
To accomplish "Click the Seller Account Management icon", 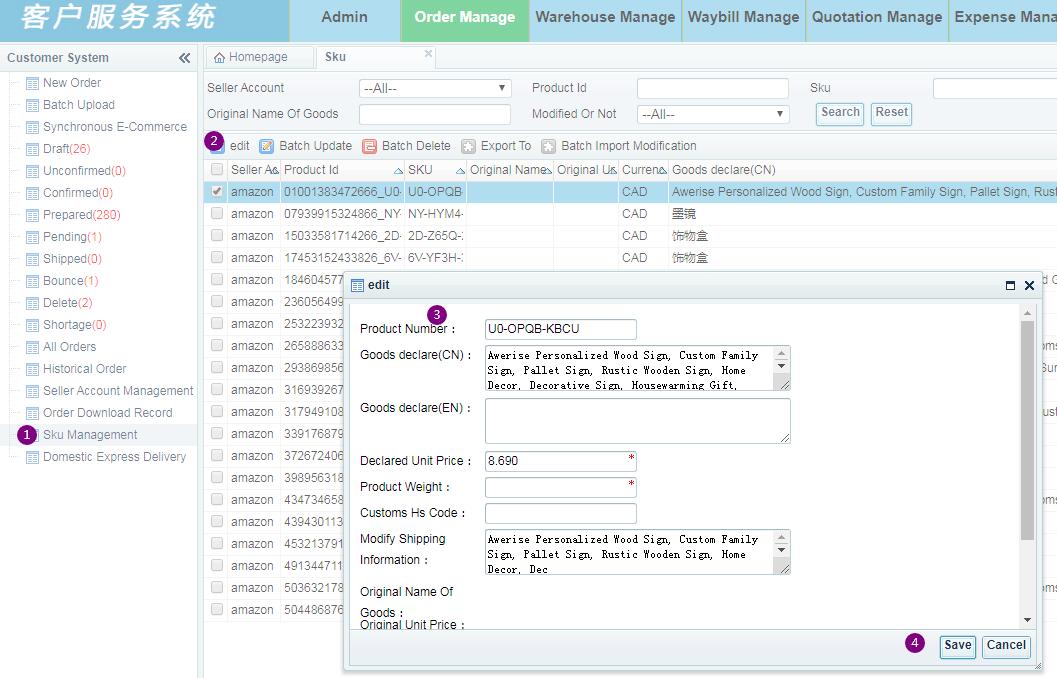I will tap(32, 392).
